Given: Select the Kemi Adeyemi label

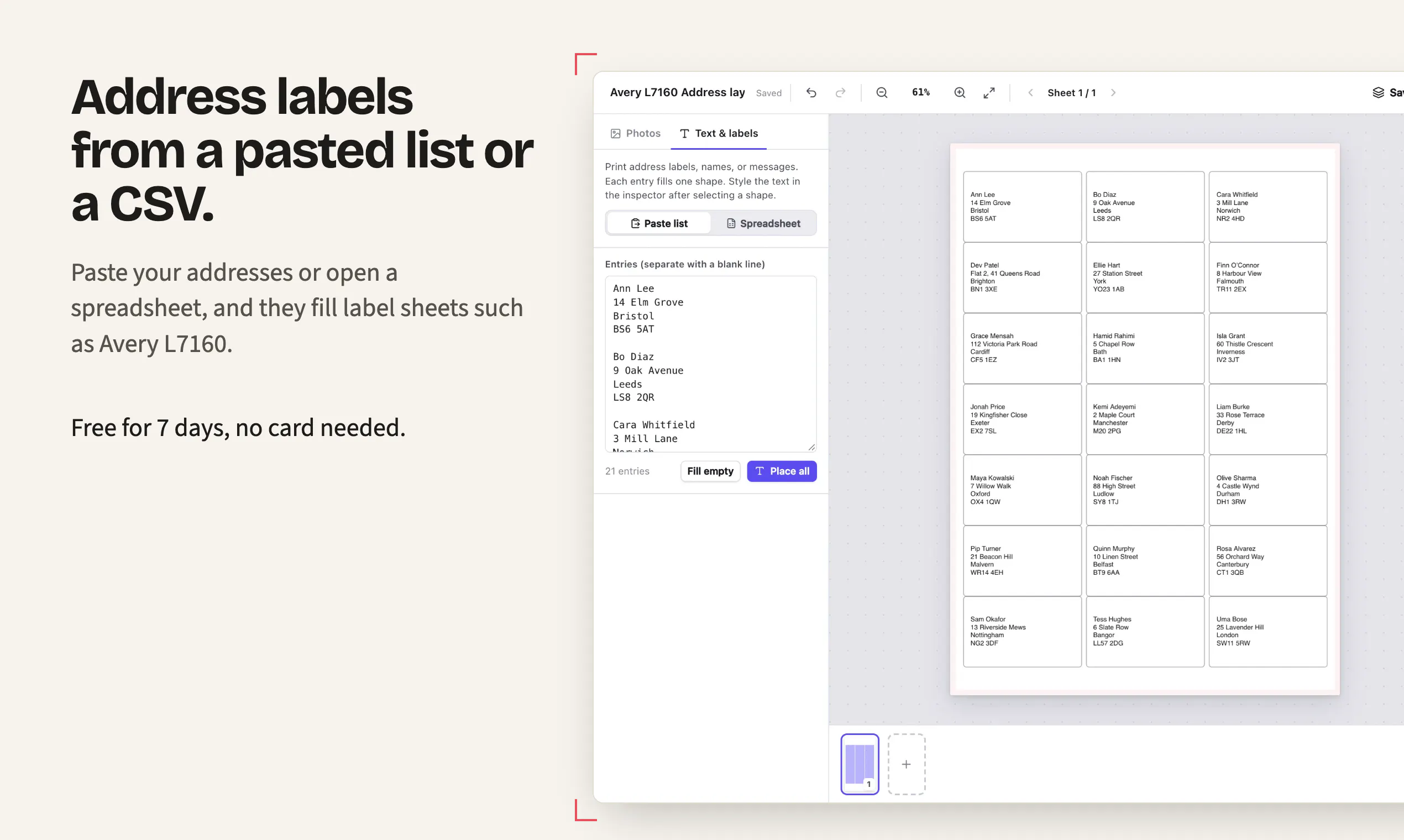Looking at the screenshot, I should click(x=1145, y=419).
